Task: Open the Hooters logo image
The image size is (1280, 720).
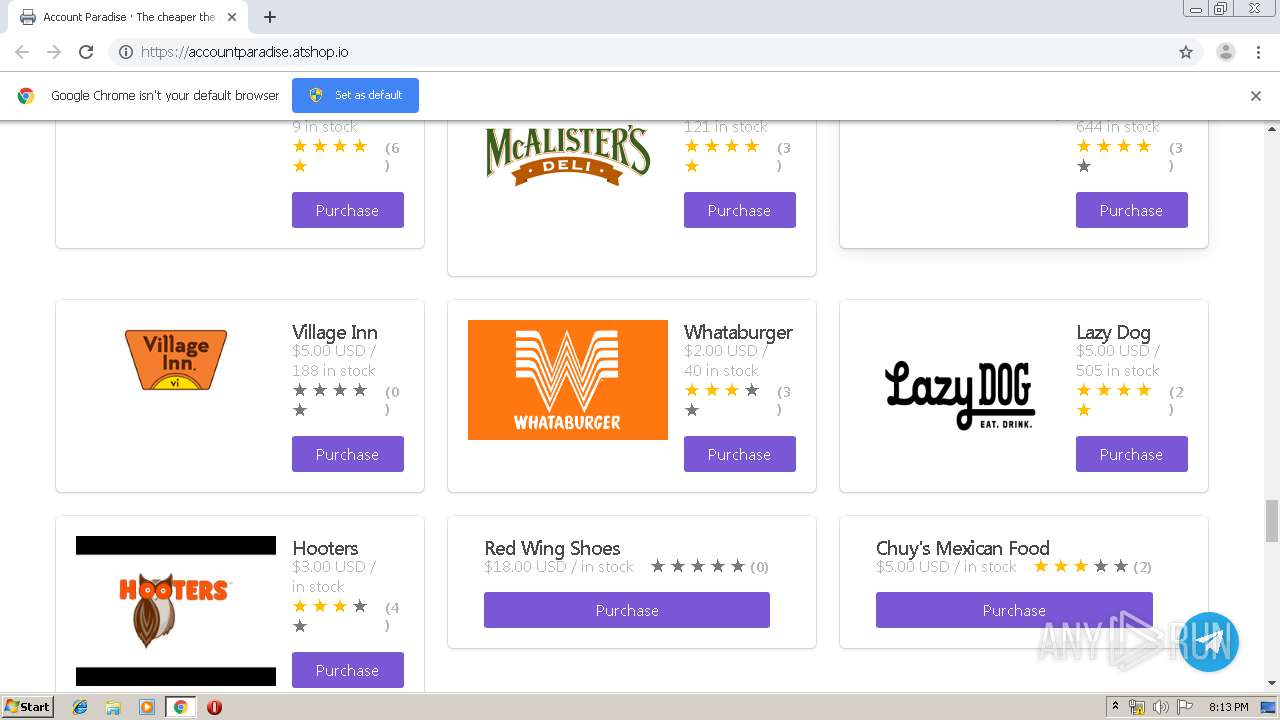Action: 176,610
